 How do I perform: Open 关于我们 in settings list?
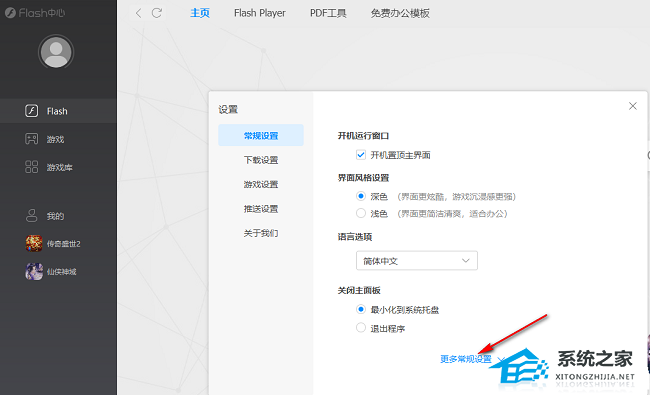click(261, 233)
